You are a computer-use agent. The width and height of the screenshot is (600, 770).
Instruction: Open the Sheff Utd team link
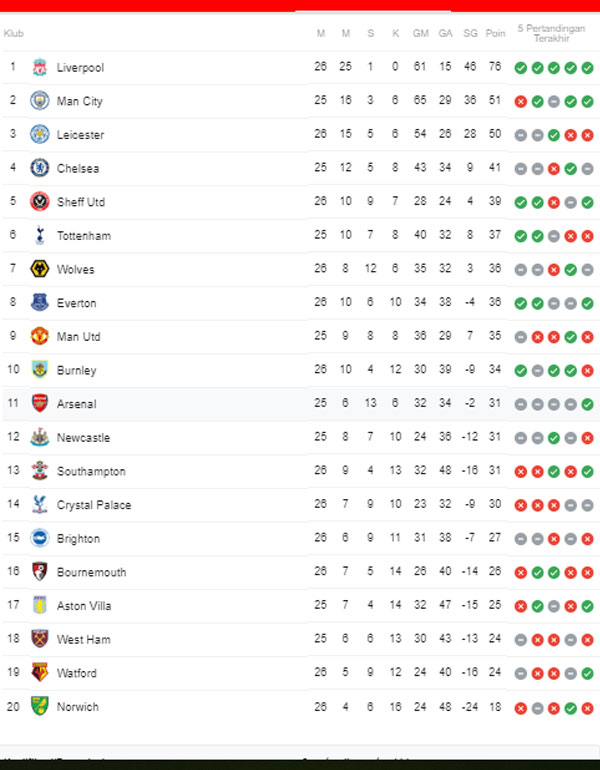click(81, 202)
